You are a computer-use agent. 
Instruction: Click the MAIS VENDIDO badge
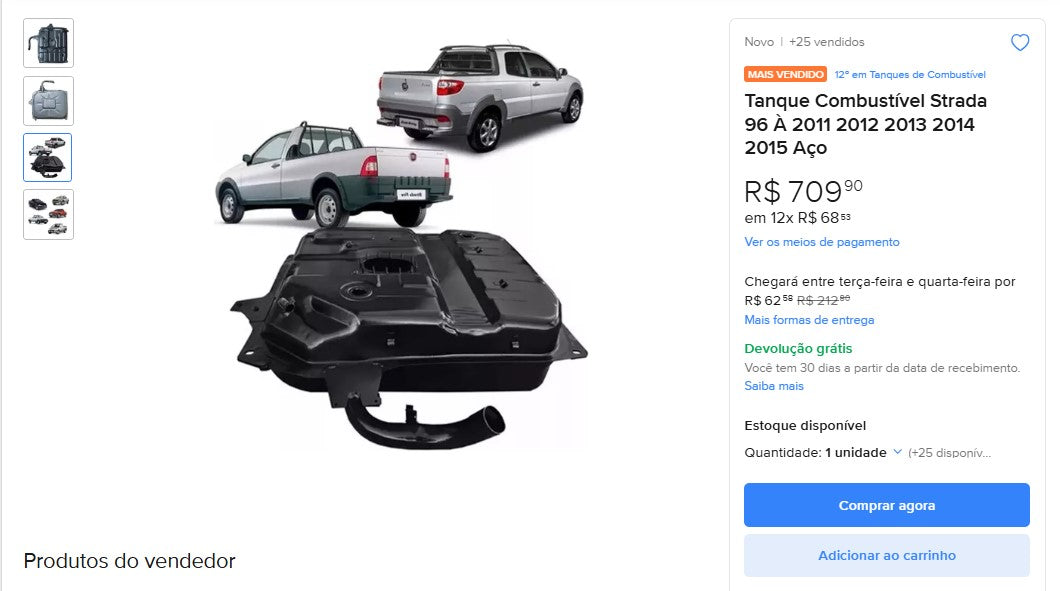click(786, 74)
